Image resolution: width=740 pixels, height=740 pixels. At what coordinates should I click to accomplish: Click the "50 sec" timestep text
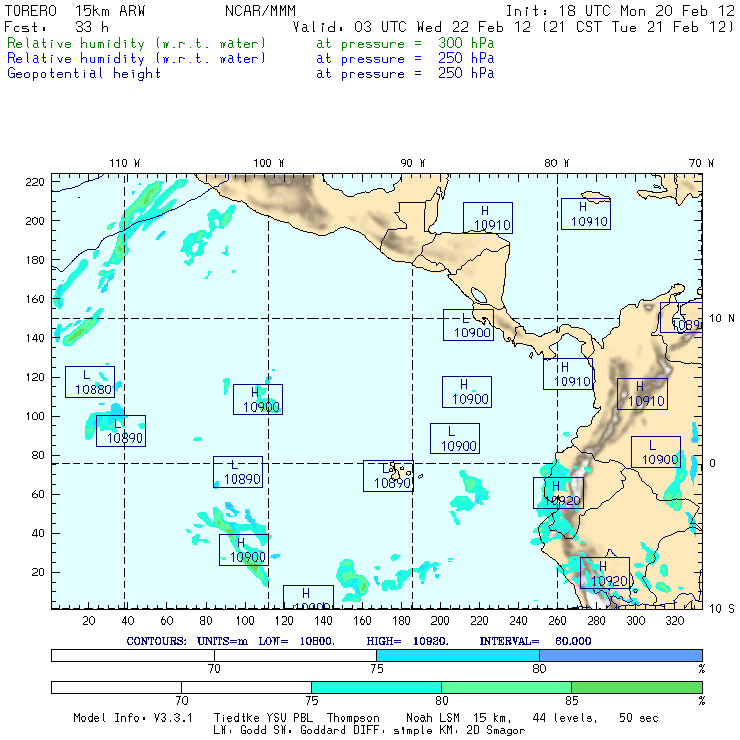639,718
